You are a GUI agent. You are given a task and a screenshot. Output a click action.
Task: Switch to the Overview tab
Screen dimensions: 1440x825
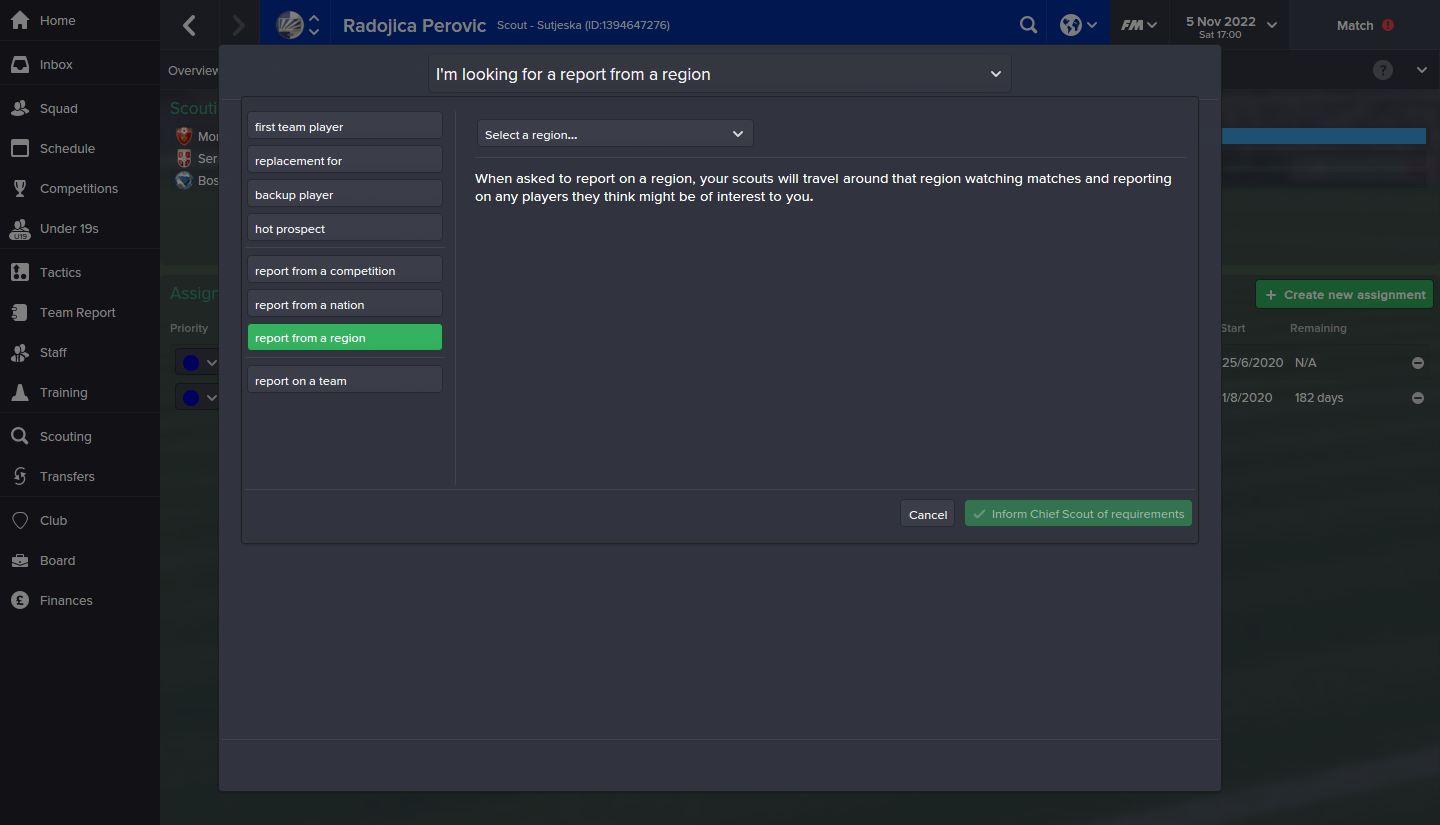[194, 70]
